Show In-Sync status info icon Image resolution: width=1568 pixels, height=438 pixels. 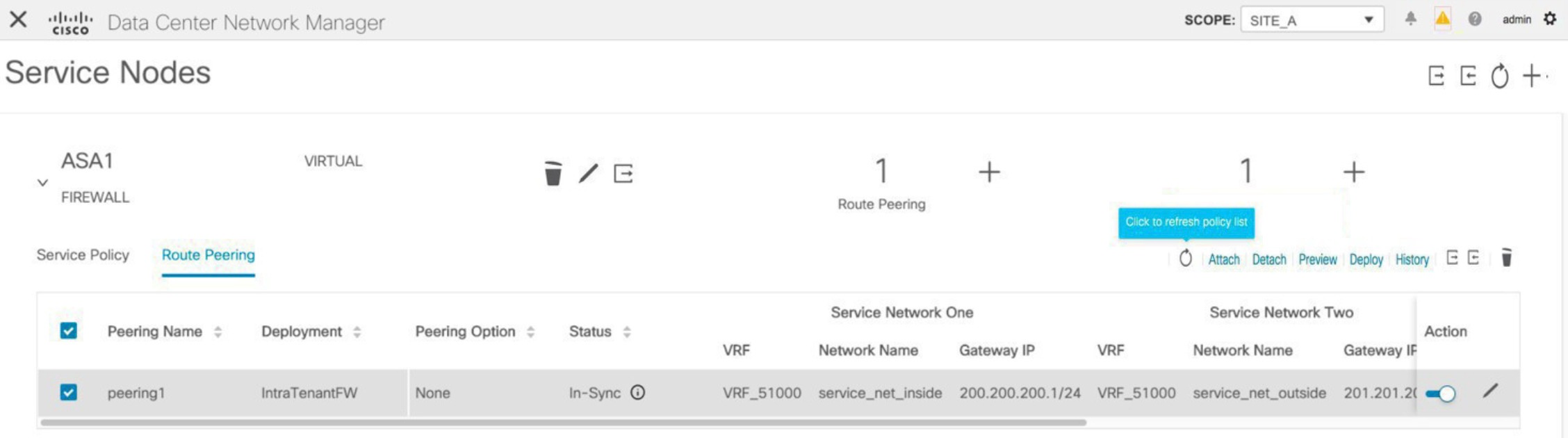(x=637, y=393)
